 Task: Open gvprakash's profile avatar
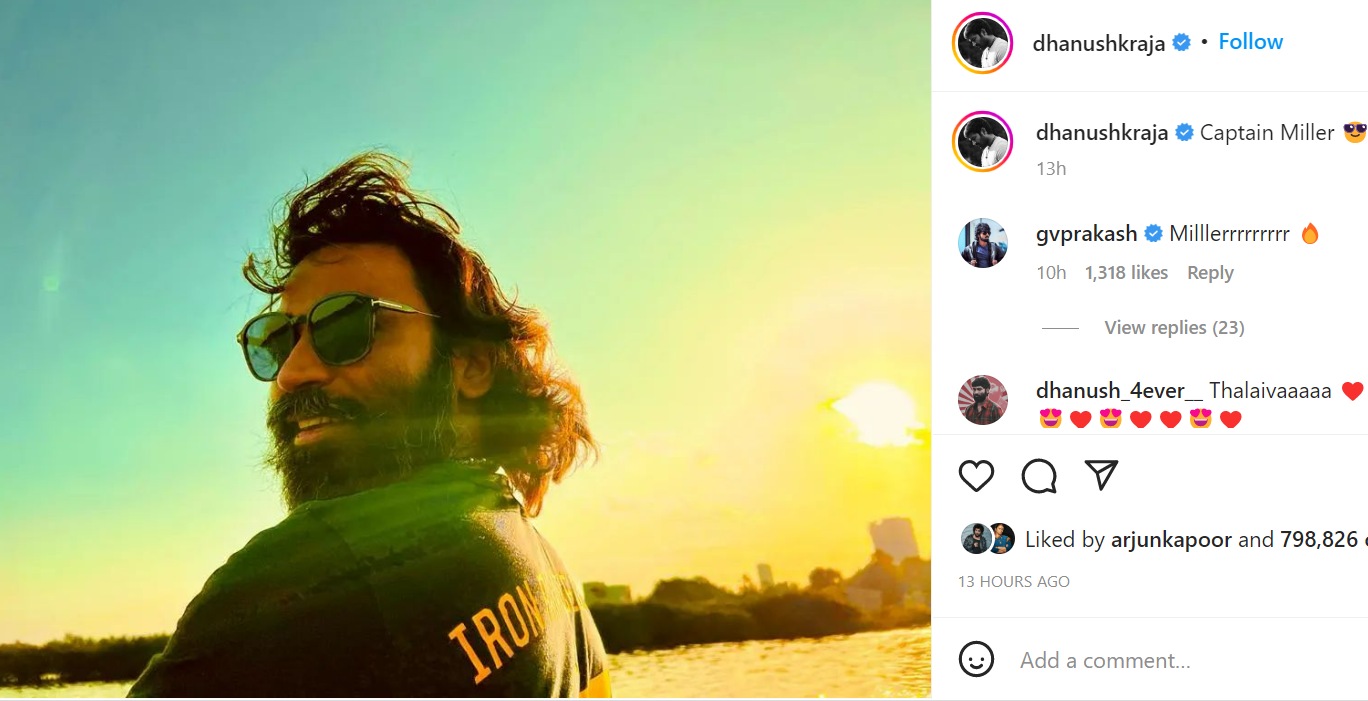982,243
